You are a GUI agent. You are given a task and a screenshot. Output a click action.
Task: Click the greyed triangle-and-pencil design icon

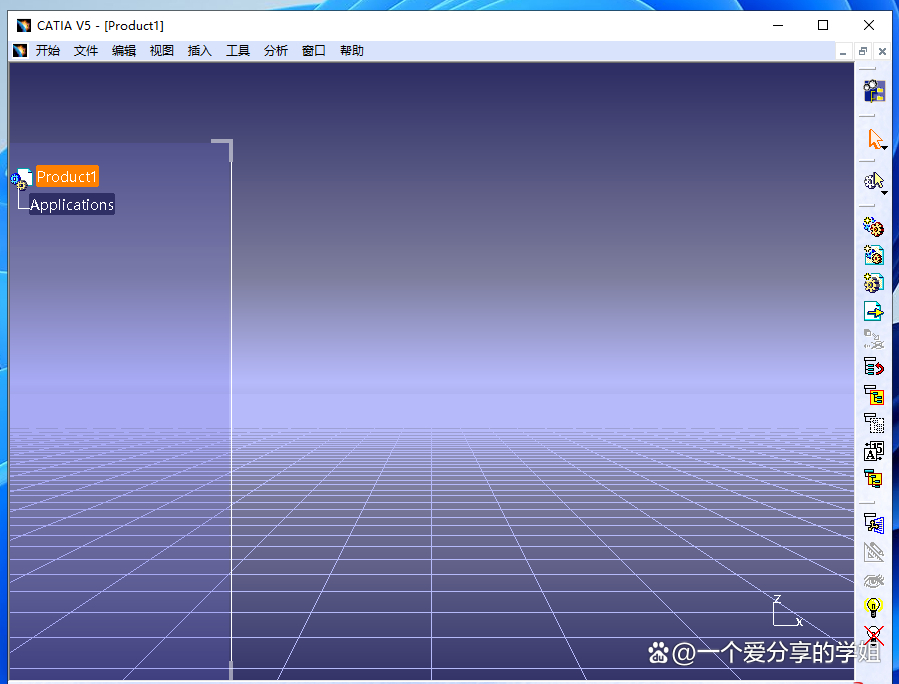[874, 552]
